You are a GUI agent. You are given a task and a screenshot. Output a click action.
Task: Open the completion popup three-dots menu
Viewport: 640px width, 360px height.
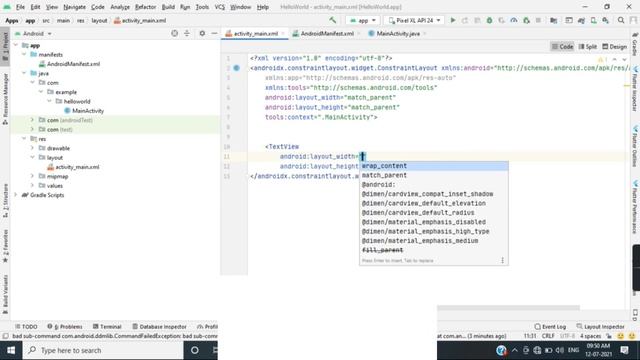[x=502, y=260]
